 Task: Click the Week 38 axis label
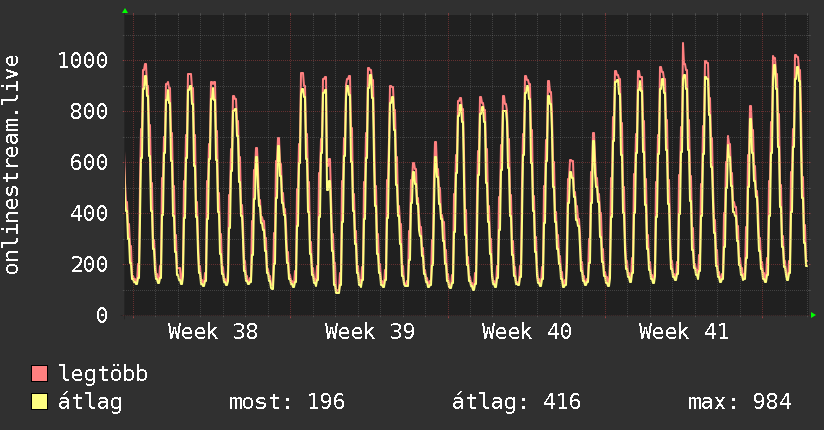click(x=213, y=332)
